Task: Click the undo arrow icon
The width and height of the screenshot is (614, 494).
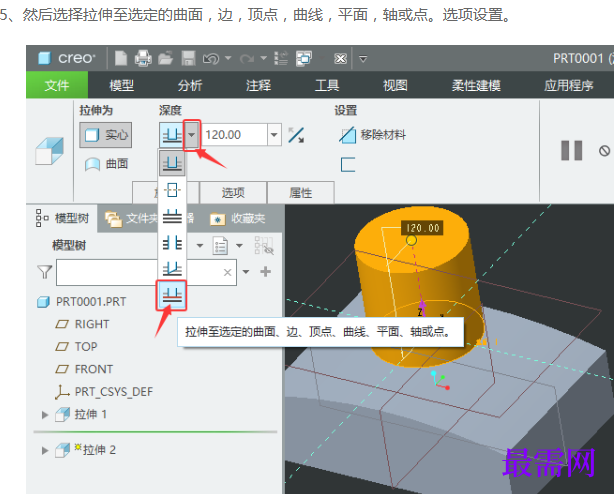Action: 211,59
